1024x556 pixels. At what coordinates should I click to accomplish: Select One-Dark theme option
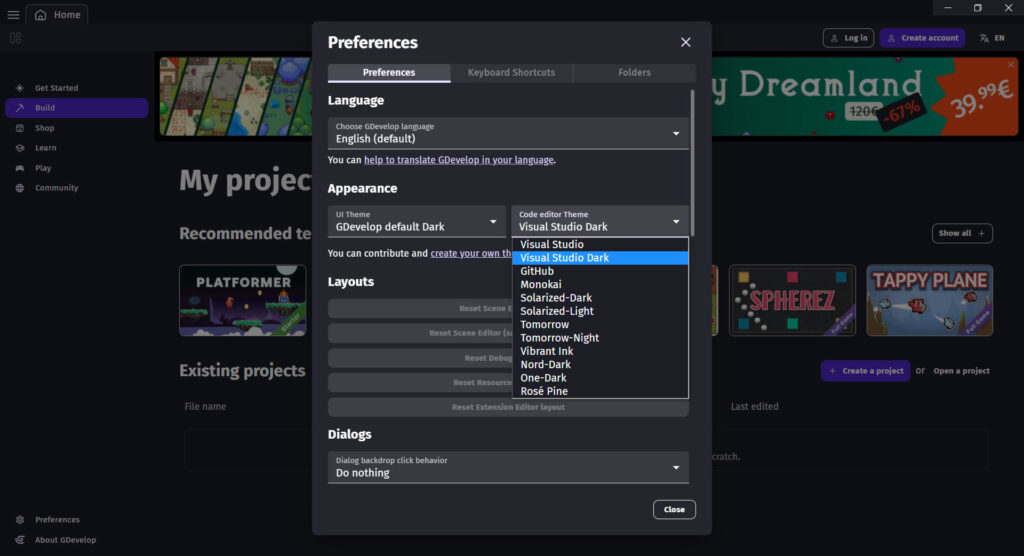[x=600, y=378]
